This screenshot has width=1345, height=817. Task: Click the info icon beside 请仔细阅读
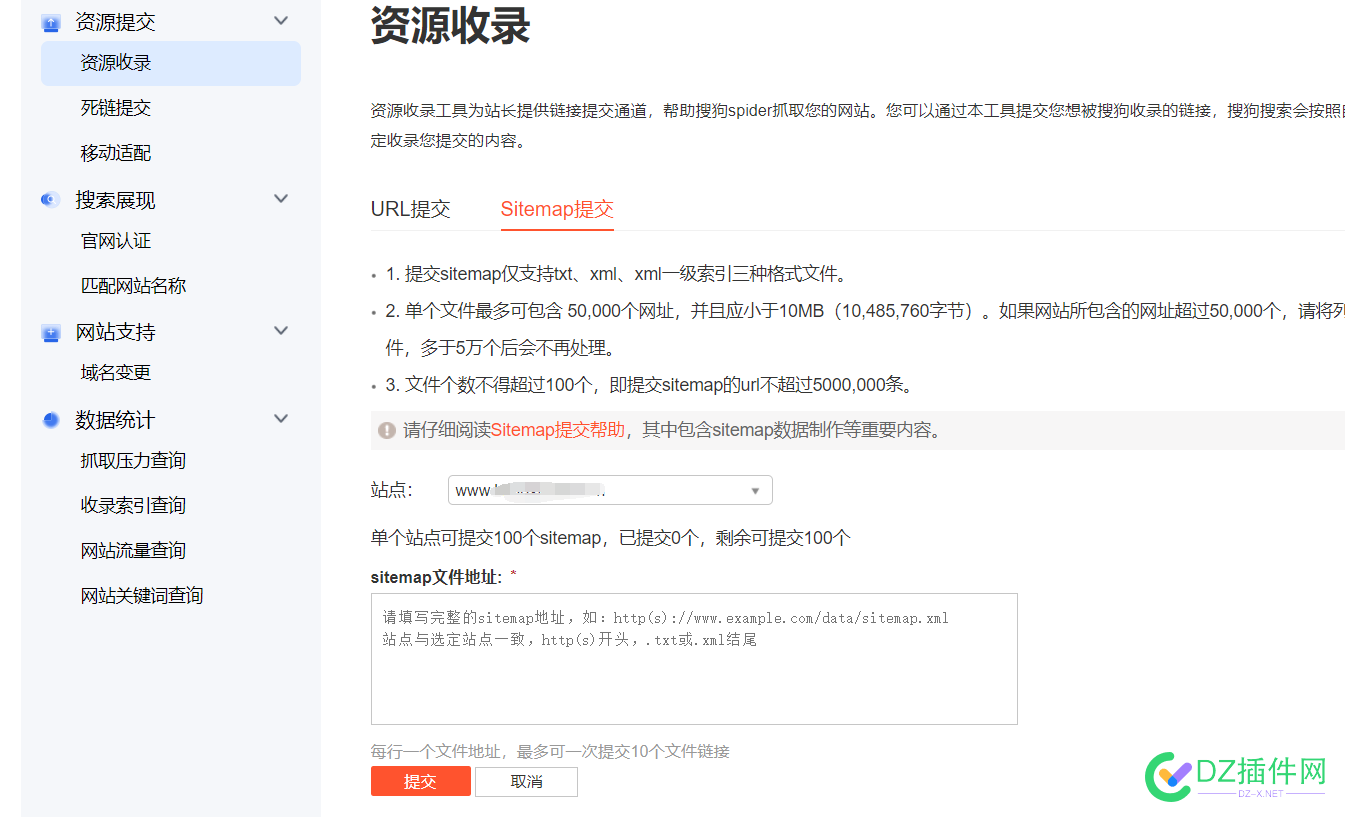point(386,430)
